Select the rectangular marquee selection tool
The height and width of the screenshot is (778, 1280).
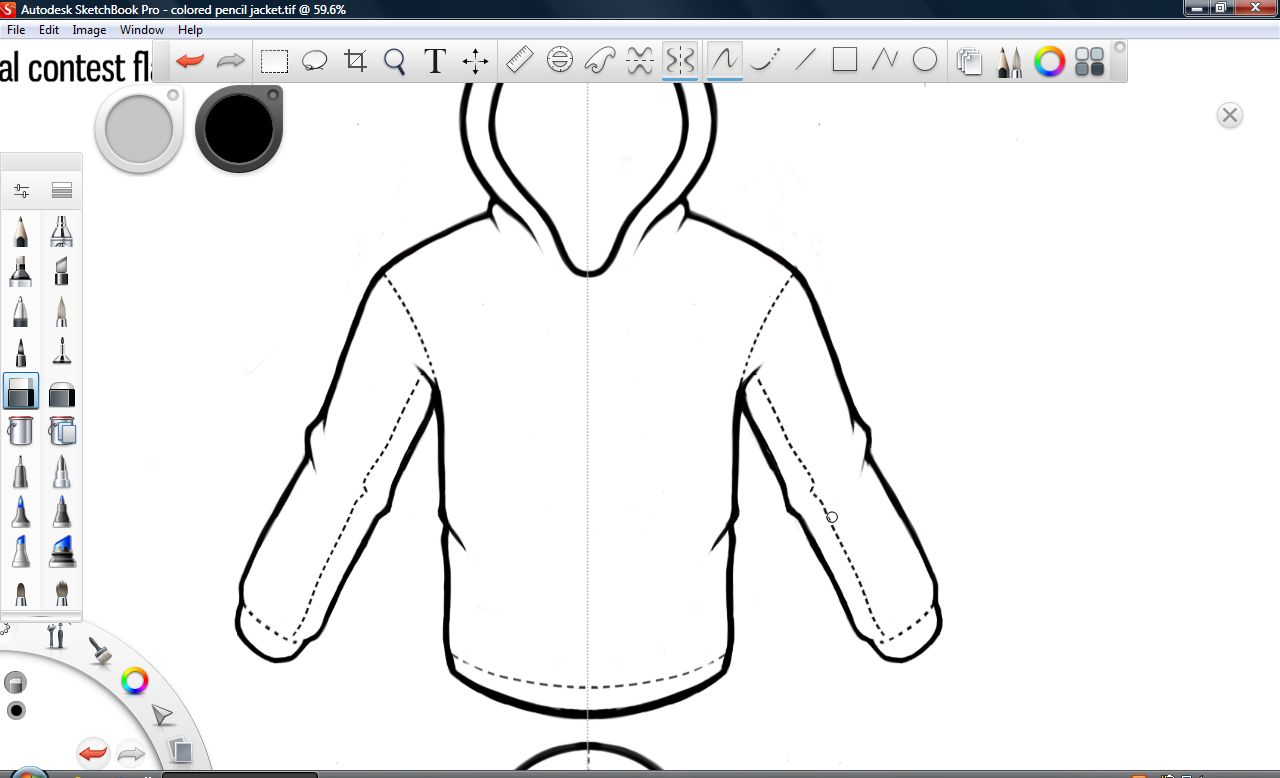click(274, 62)
